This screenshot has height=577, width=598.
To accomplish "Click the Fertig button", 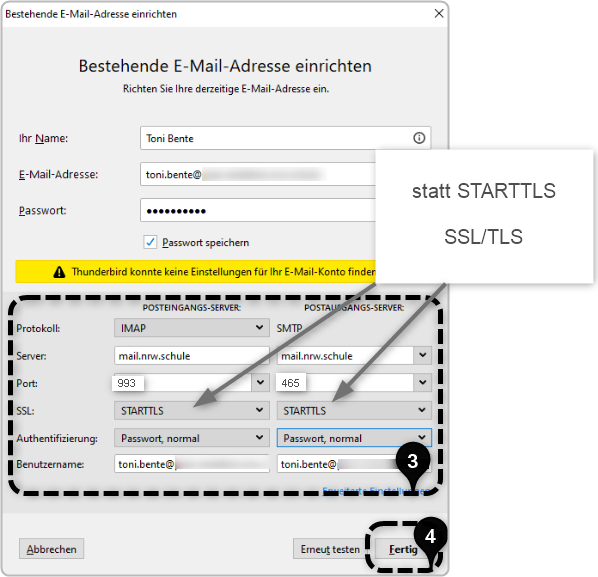I will [x=403, y=549].
